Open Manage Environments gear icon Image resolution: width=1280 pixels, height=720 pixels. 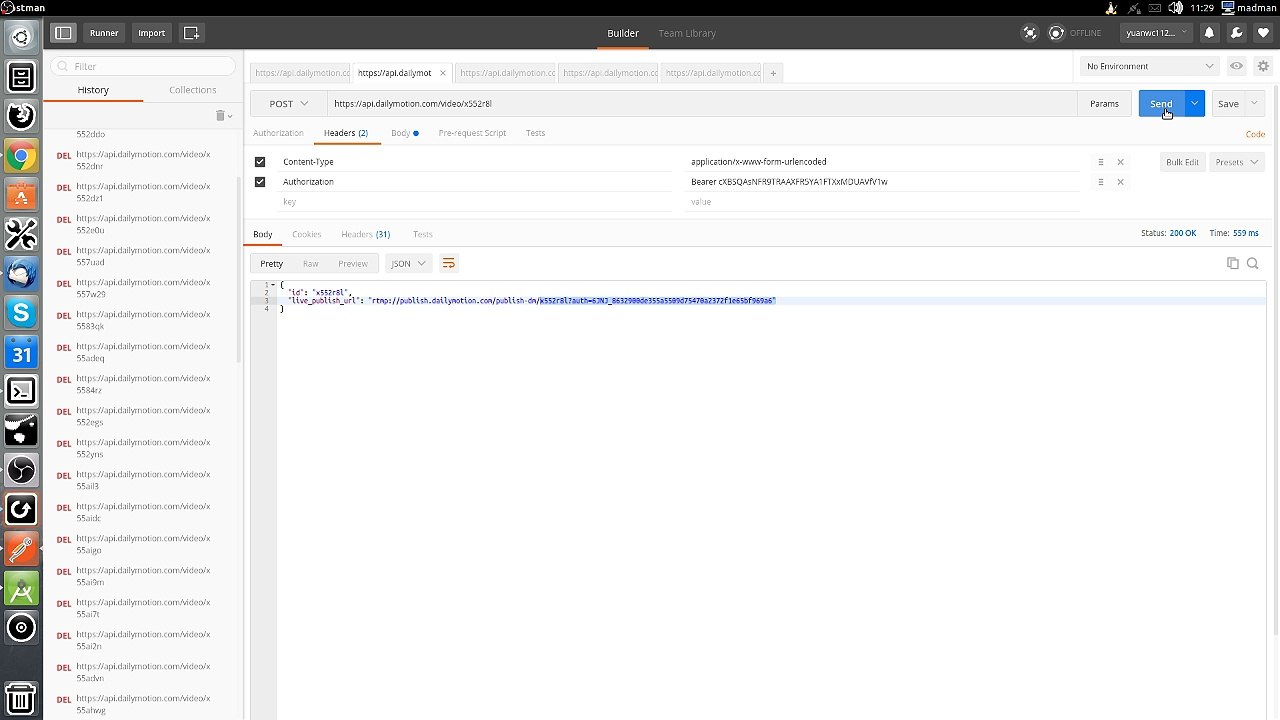tap(1263, 66)
